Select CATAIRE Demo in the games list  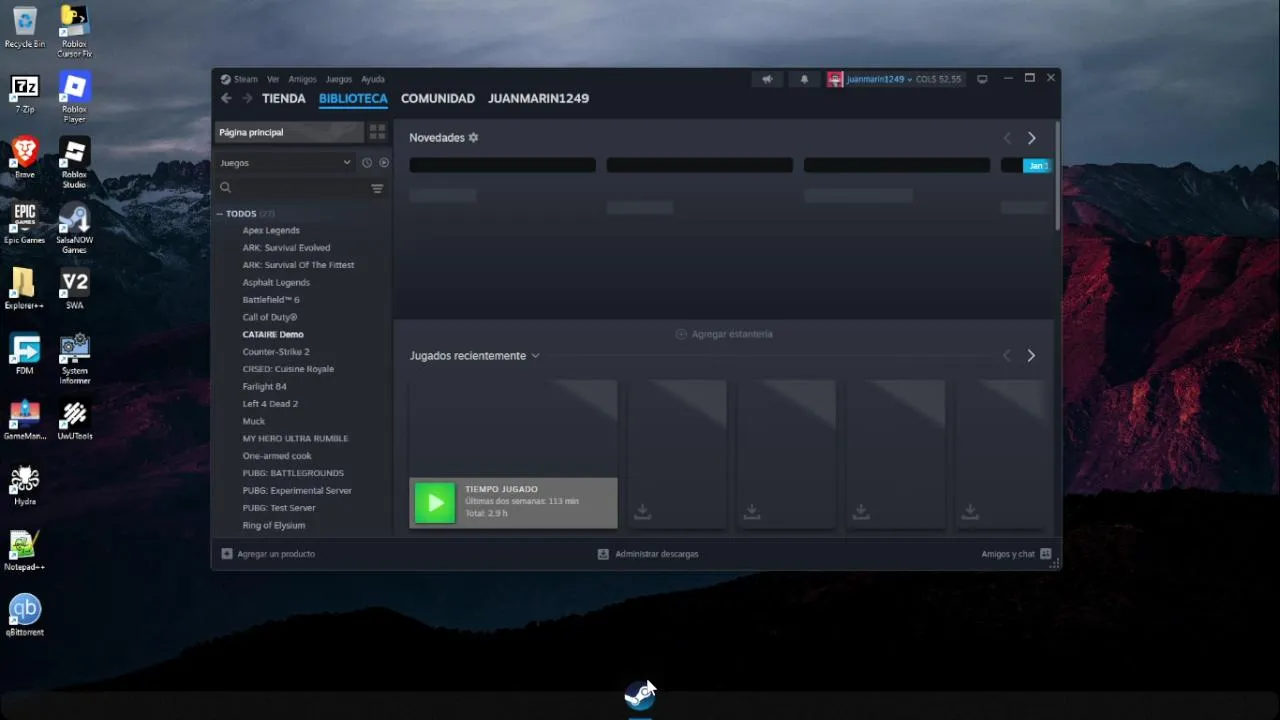click(273, 334)
